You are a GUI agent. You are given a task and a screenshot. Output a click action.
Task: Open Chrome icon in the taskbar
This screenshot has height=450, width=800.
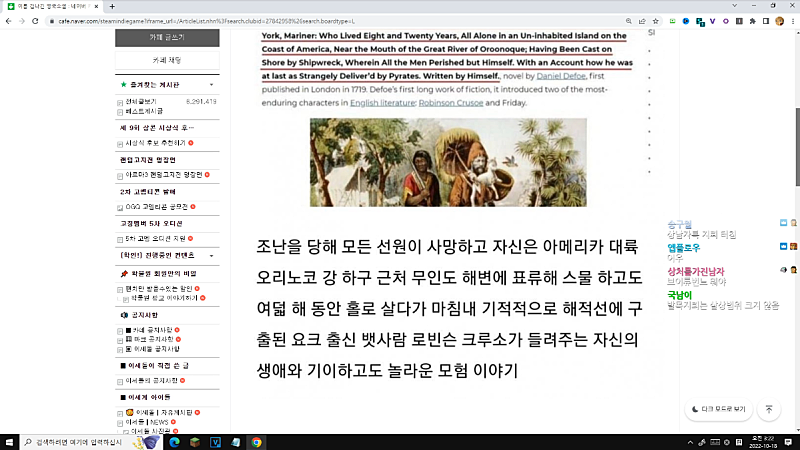[257, 442]
